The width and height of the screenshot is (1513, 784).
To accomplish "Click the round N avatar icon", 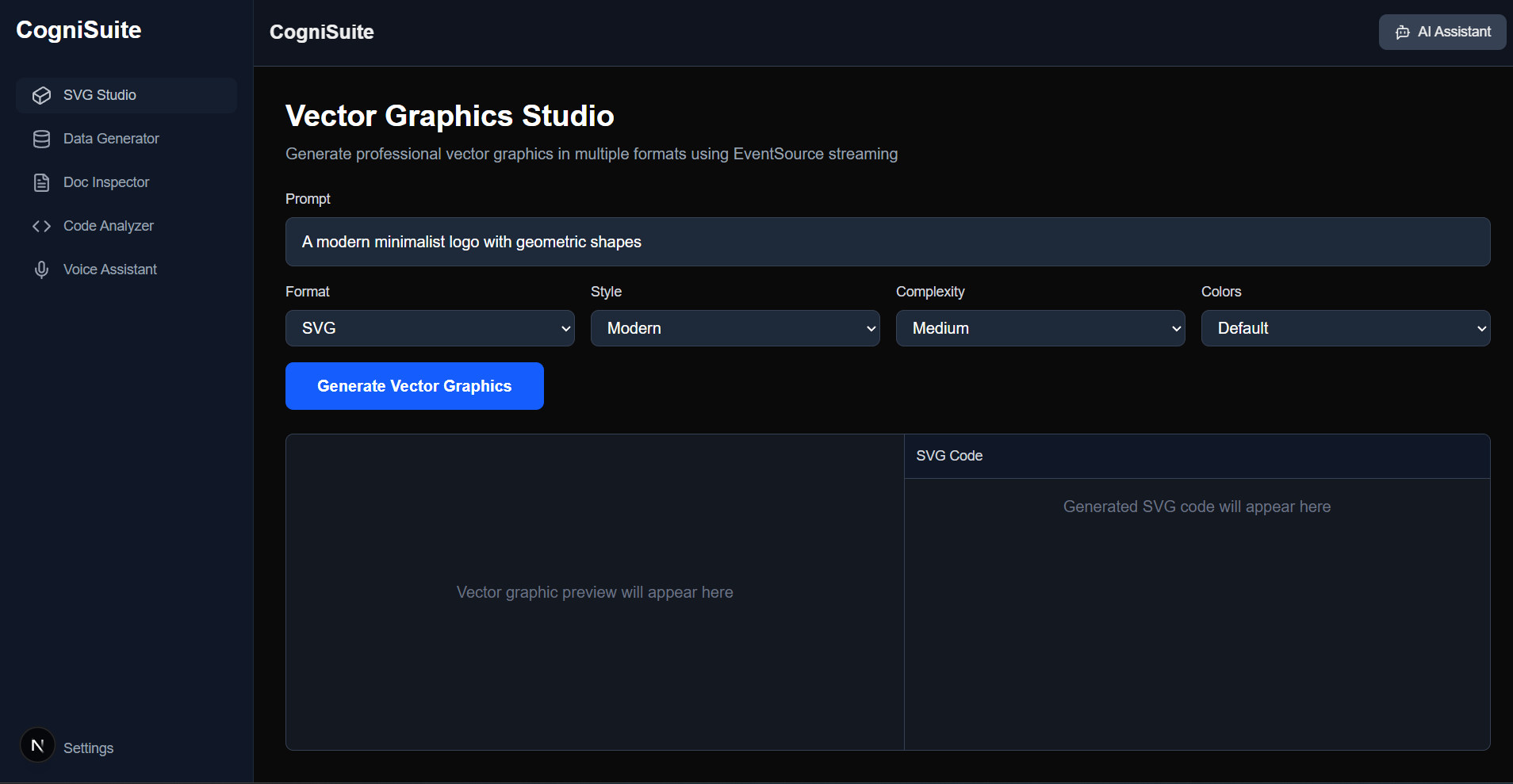I will coord(37,745).
